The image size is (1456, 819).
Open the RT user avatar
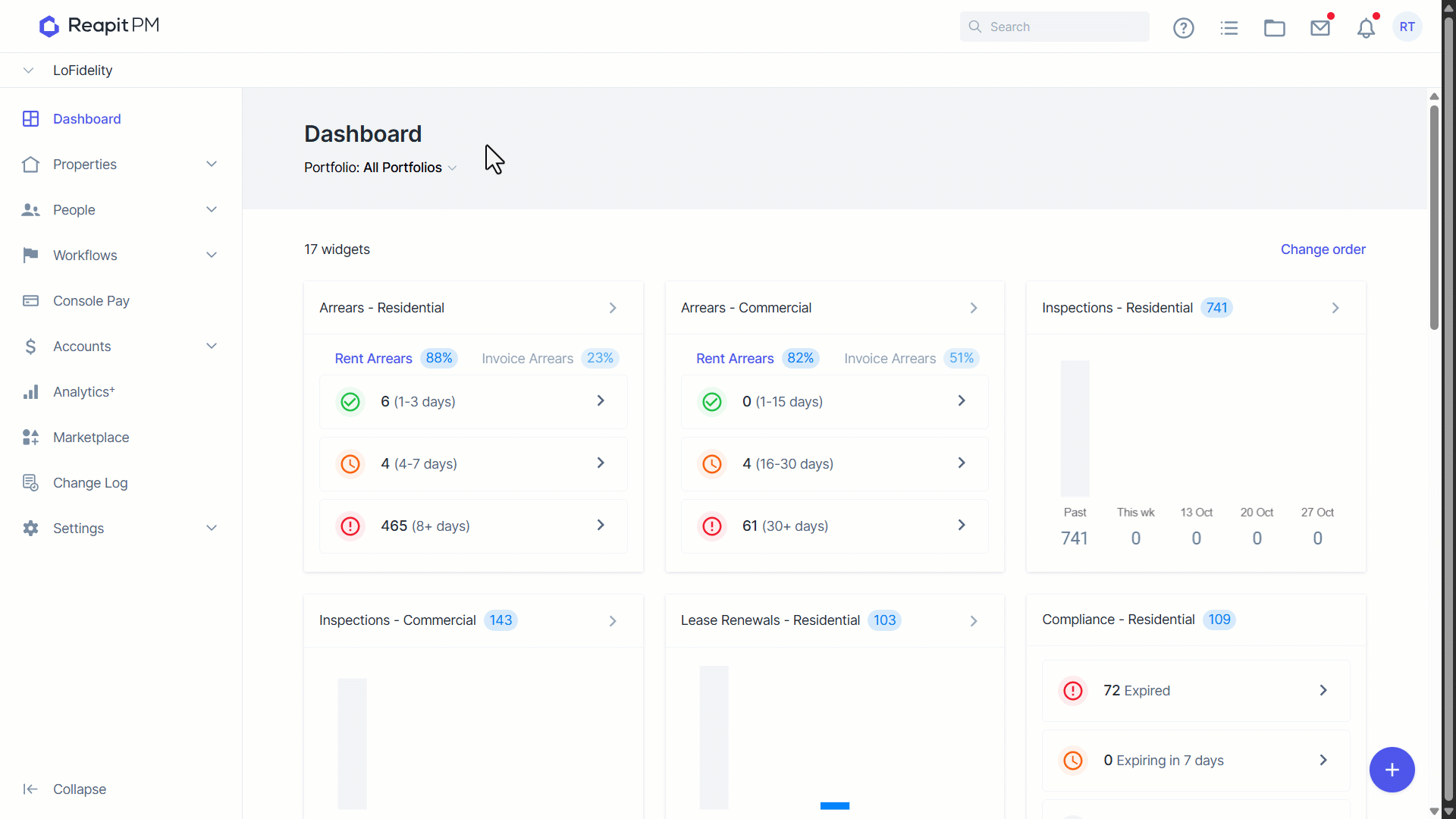tap(1407, 27)
